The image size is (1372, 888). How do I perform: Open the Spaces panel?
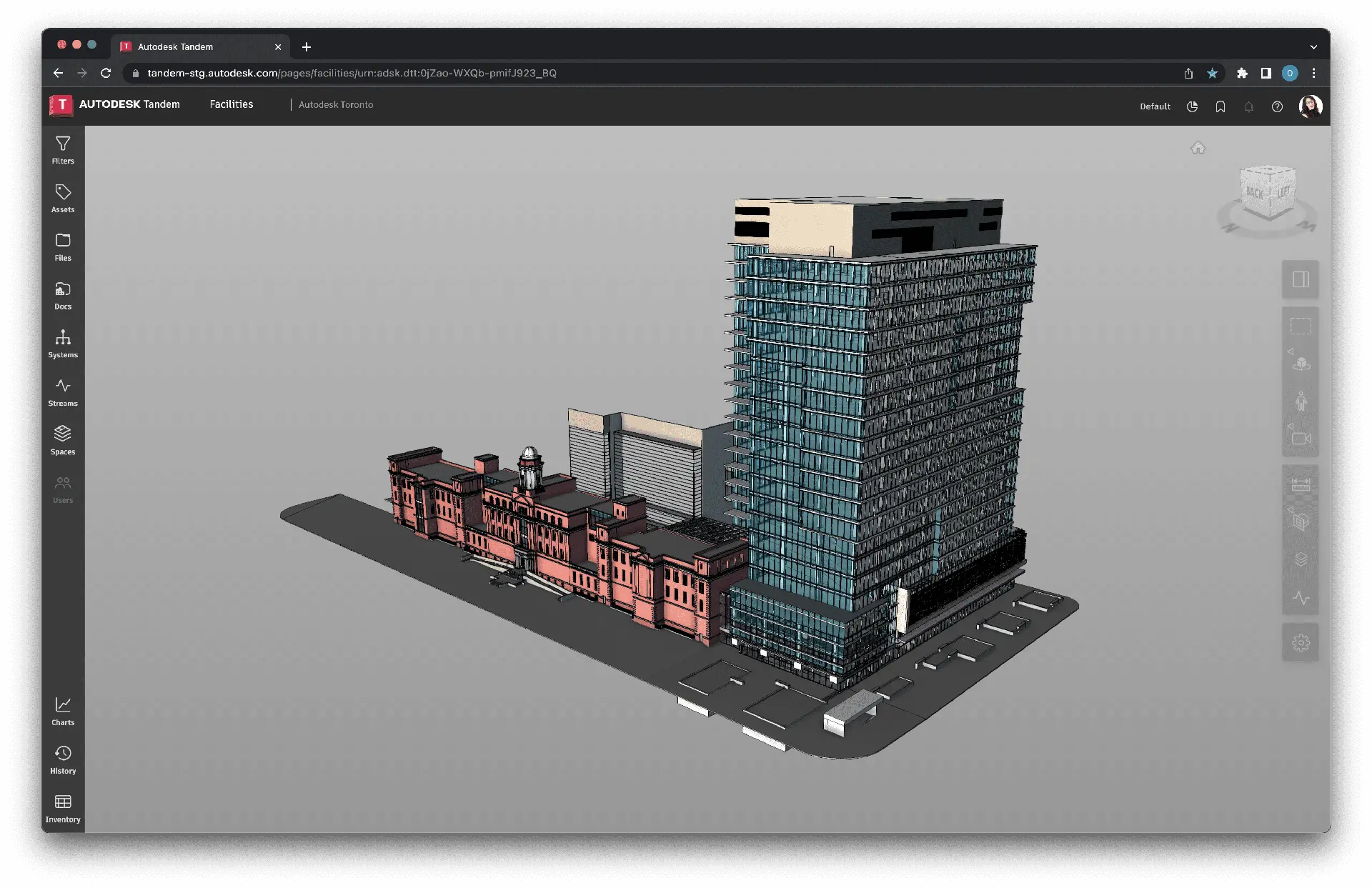(63, 441)
